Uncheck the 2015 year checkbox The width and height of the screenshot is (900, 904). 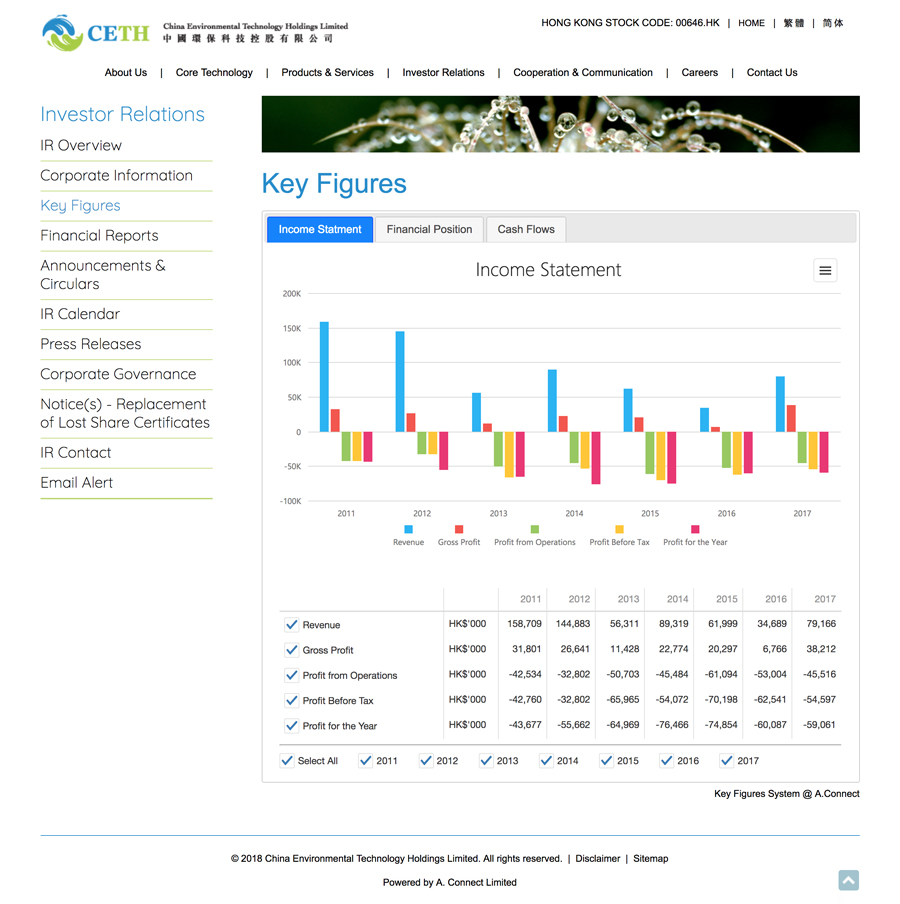pyautogui.click(x=607, y=760)
